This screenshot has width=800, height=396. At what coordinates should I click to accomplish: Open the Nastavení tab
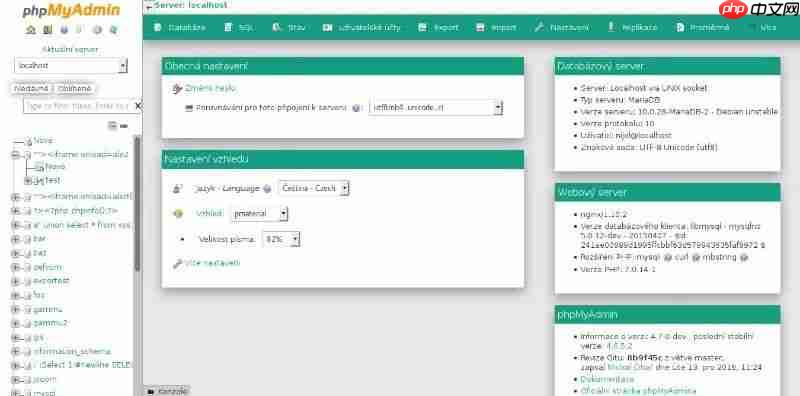(x=562, y=28)
